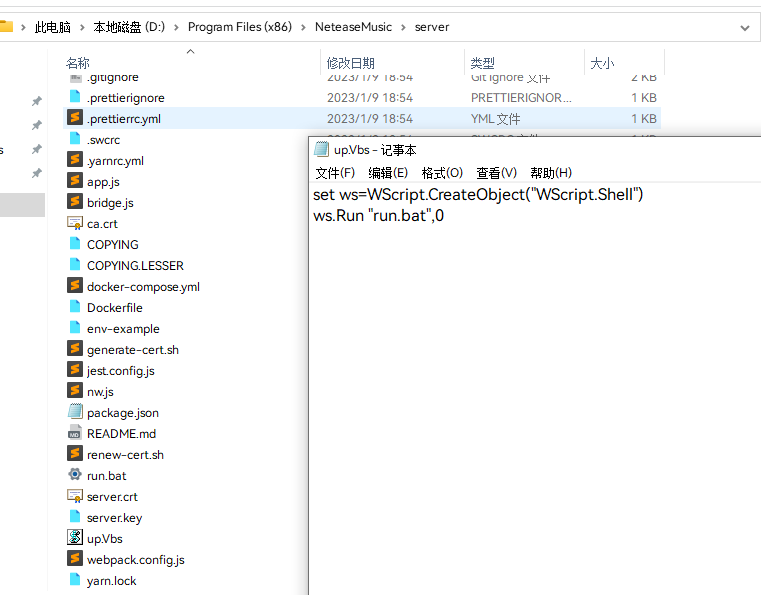This screenshot has height=595, width=761.
Task: Click the ca.crt certificate icon
Action: point(75,223)
